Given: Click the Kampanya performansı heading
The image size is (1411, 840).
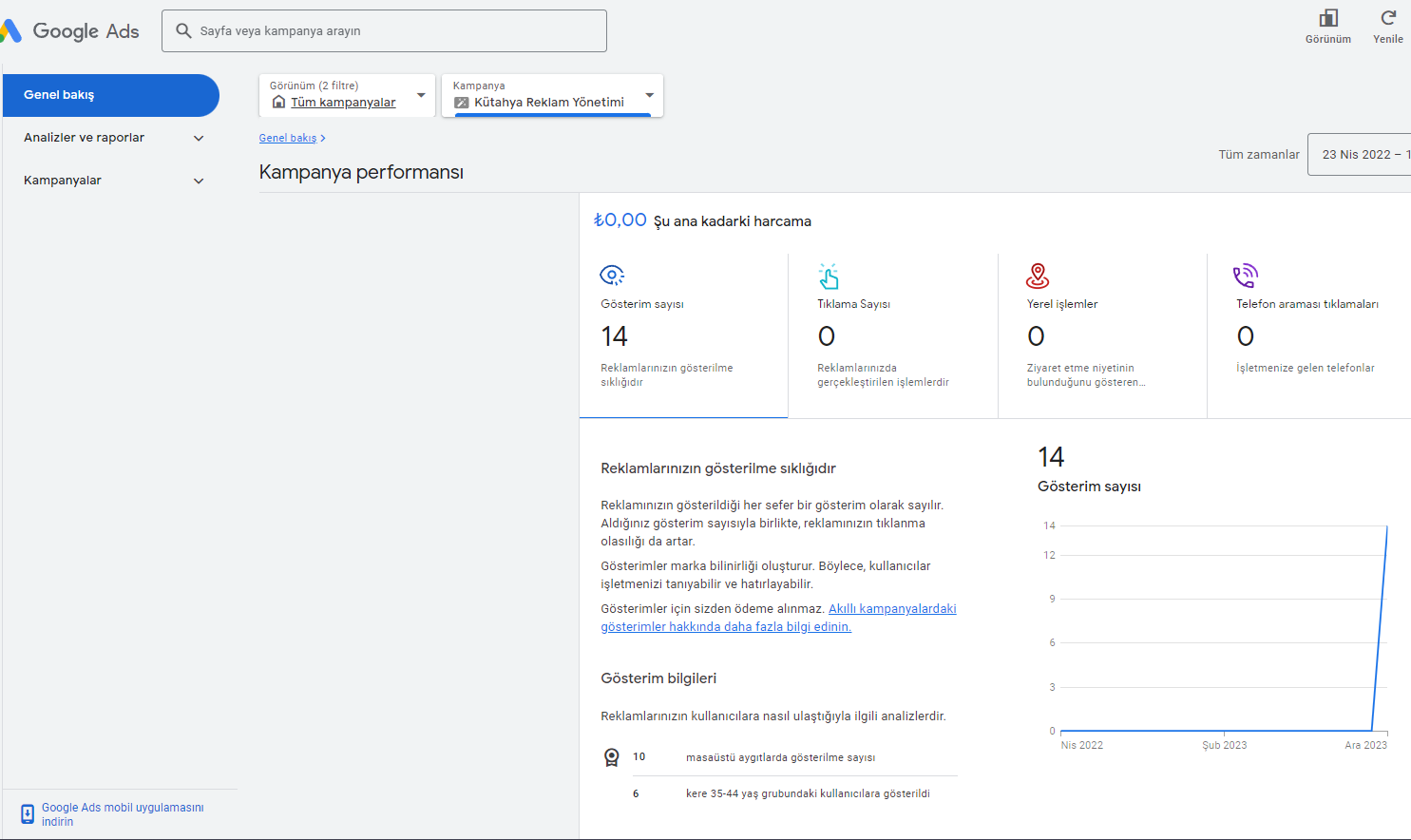Looking at the screenshot, I should [x=361, y=172].
